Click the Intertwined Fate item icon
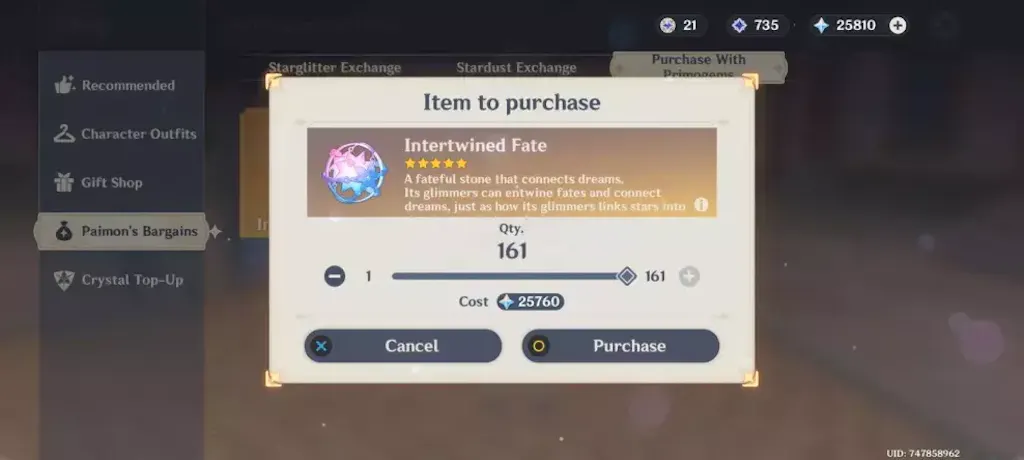 click(355, 172)
